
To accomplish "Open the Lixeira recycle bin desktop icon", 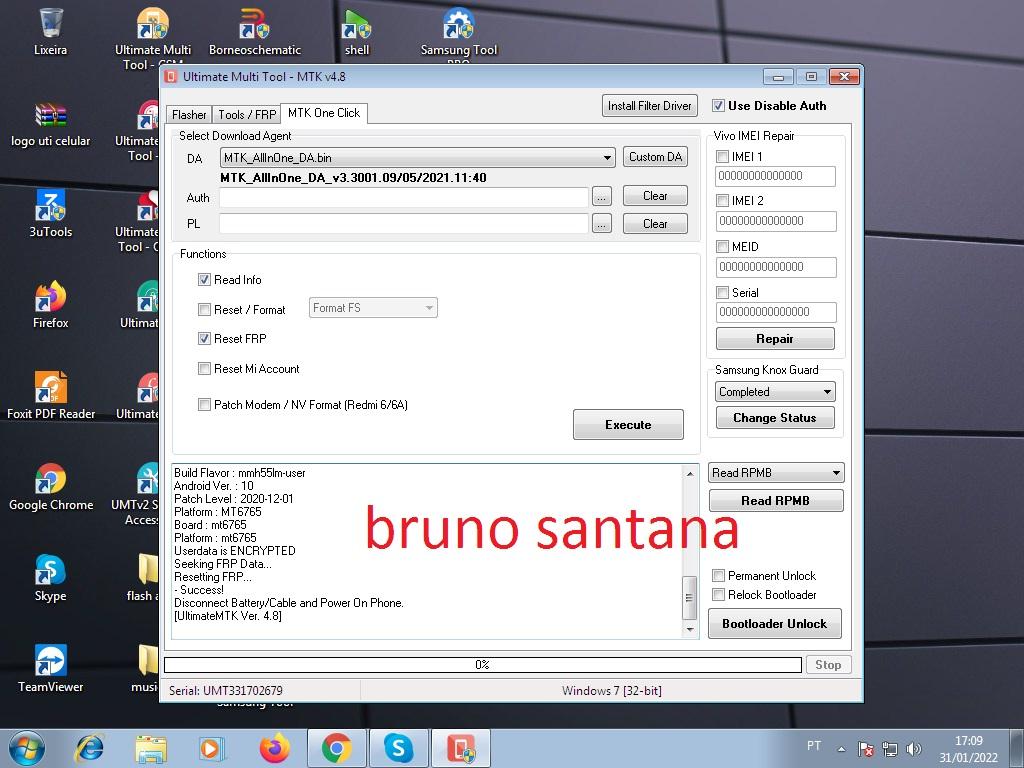I will pos(50,31).
